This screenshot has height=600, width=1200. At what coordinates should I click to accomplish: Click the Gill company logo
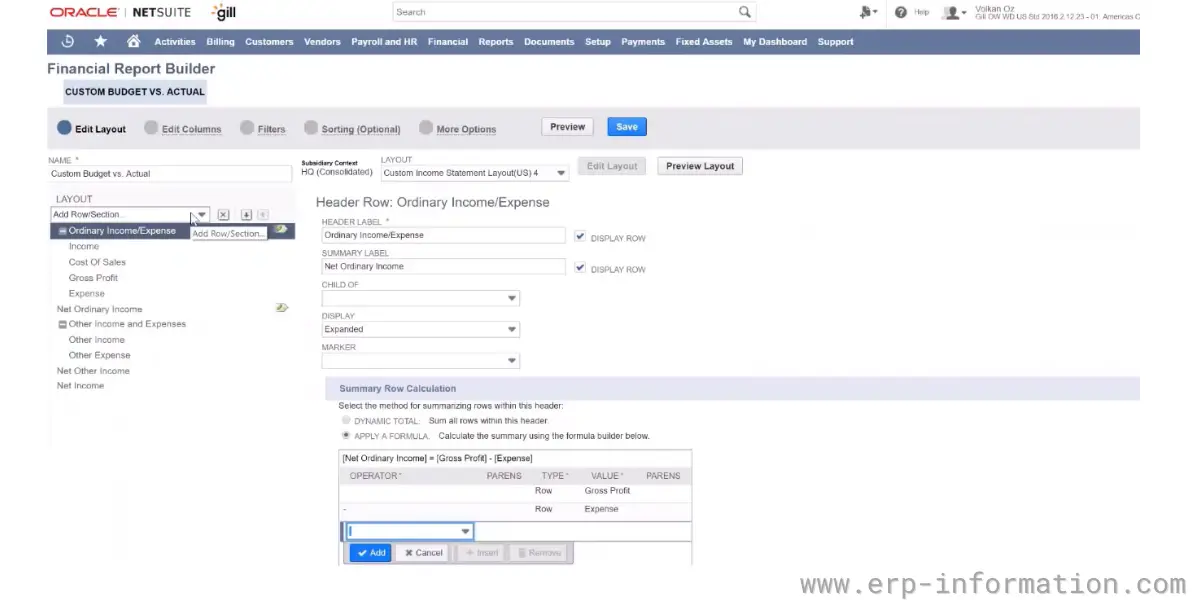tap(224, 12)
